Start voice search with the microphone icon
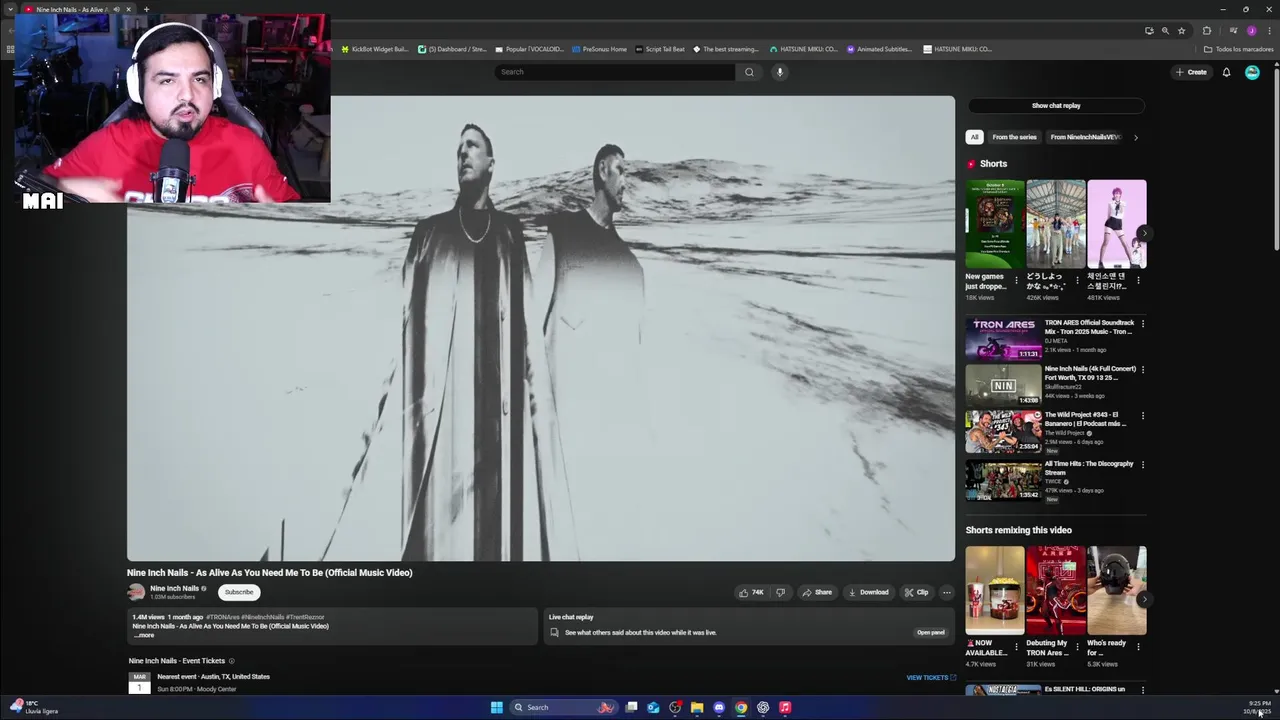This screenshot has height=720, width=1280. (x=780, y=72)
